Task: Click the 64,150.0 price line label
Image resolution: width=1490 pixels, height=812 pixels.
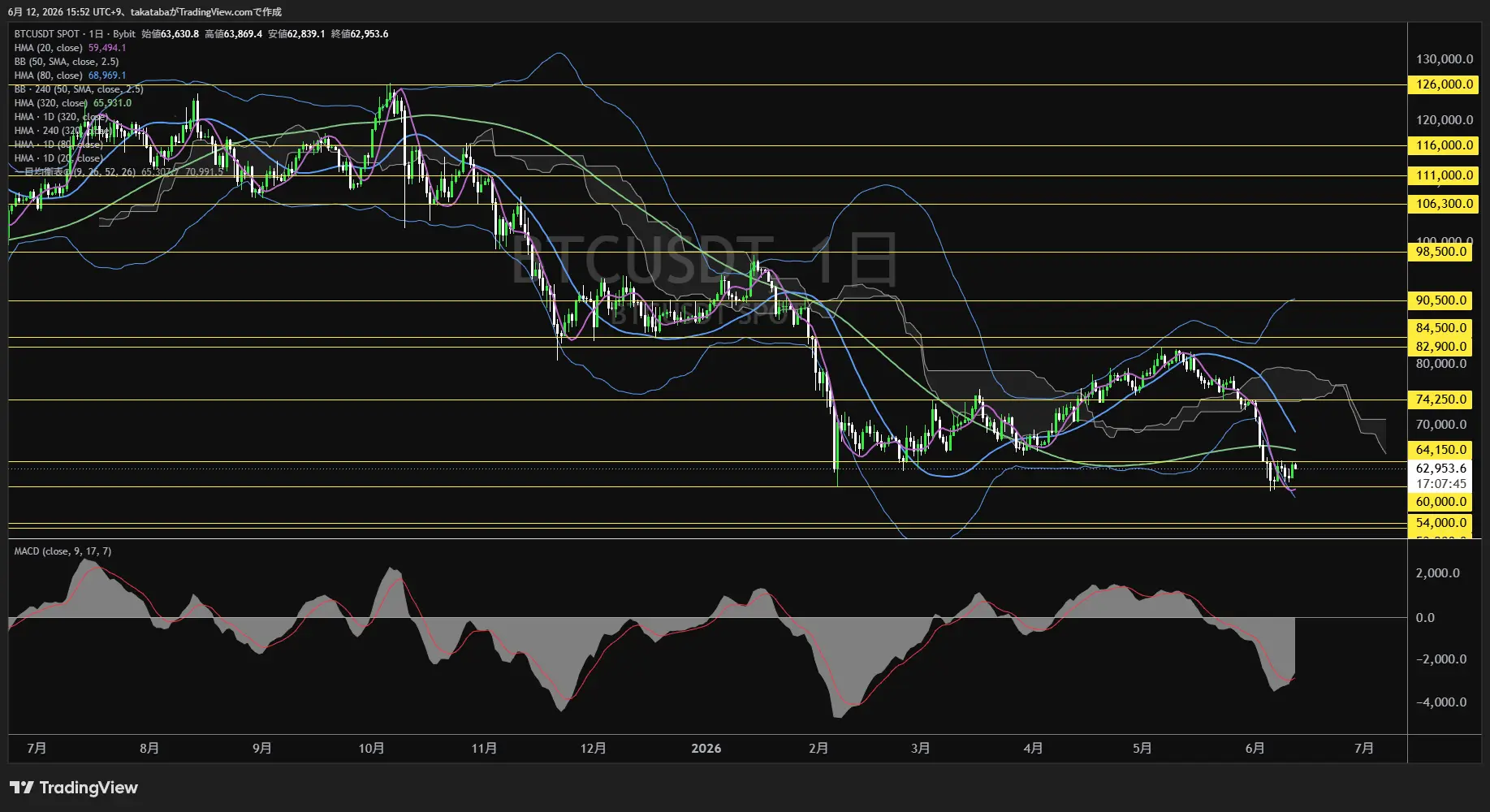Action: (1441, 450)
